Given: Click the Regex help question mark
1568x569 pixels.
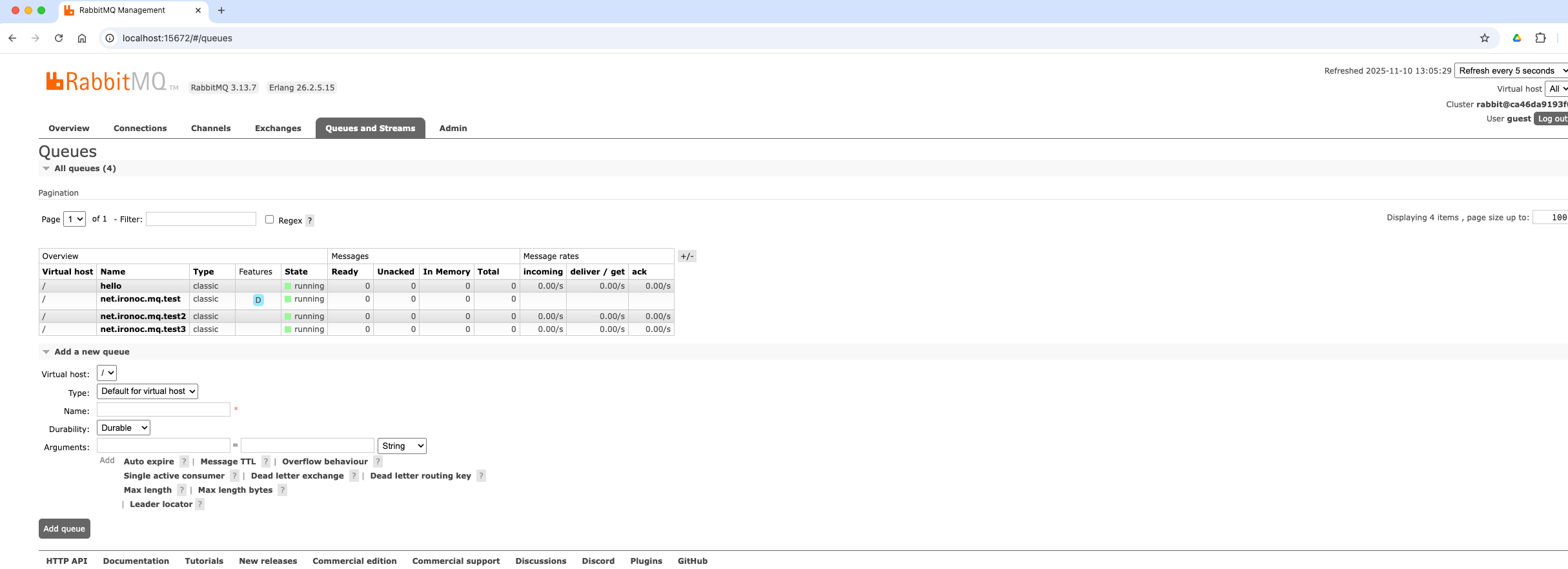Looking at the screenshot, I should [310, 221].
